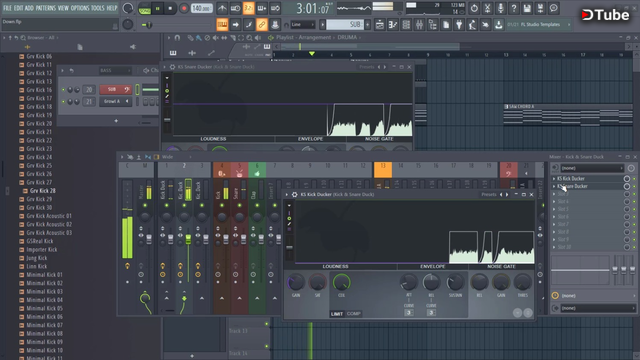Screen dimensions: 640x360
Task: Open the OPTIONS menu
Action: (x=80, y=8)
